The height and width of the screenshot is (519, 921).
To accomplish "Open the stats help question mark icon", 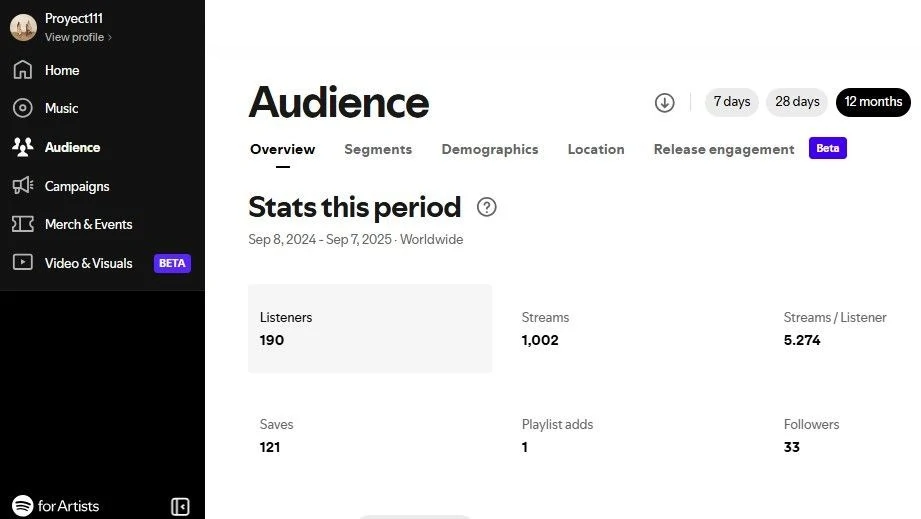I will point(487,207).
